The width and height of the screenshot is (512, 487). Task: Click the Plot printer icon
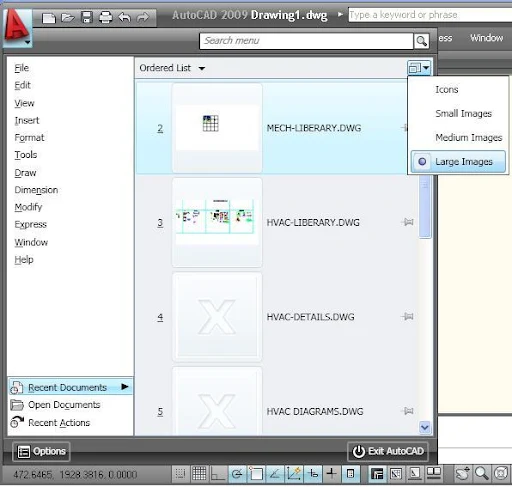[106, 17]
